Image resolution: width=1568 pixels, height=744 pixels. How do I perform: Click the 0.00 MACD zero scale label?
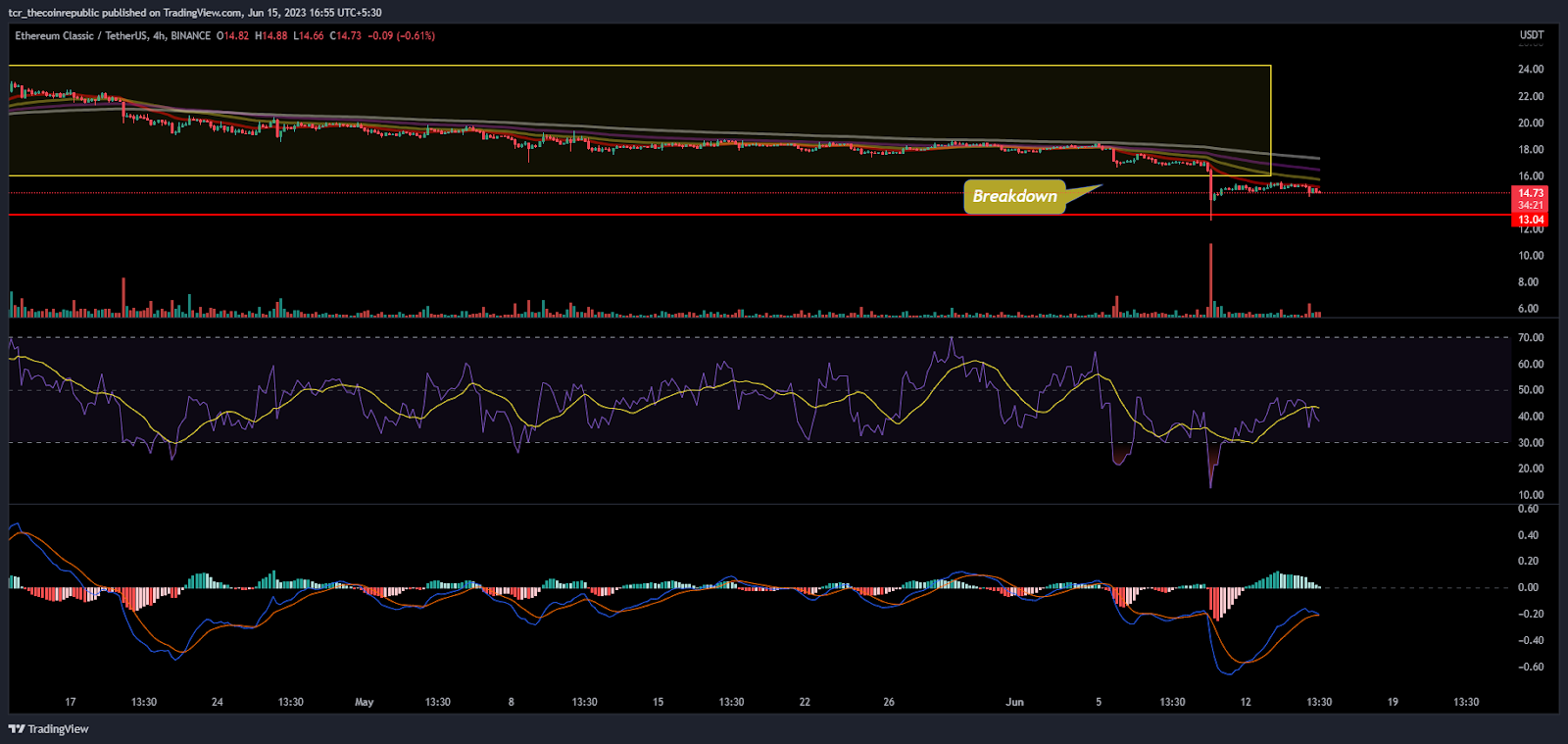pyautogui.click(x=1529, y=588)
